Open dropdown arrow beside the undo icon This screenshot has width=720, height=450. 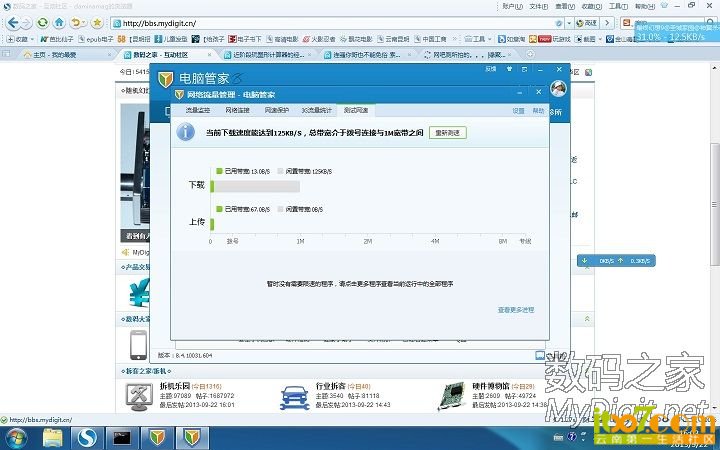pyautogui.click(x=84, y=22)
